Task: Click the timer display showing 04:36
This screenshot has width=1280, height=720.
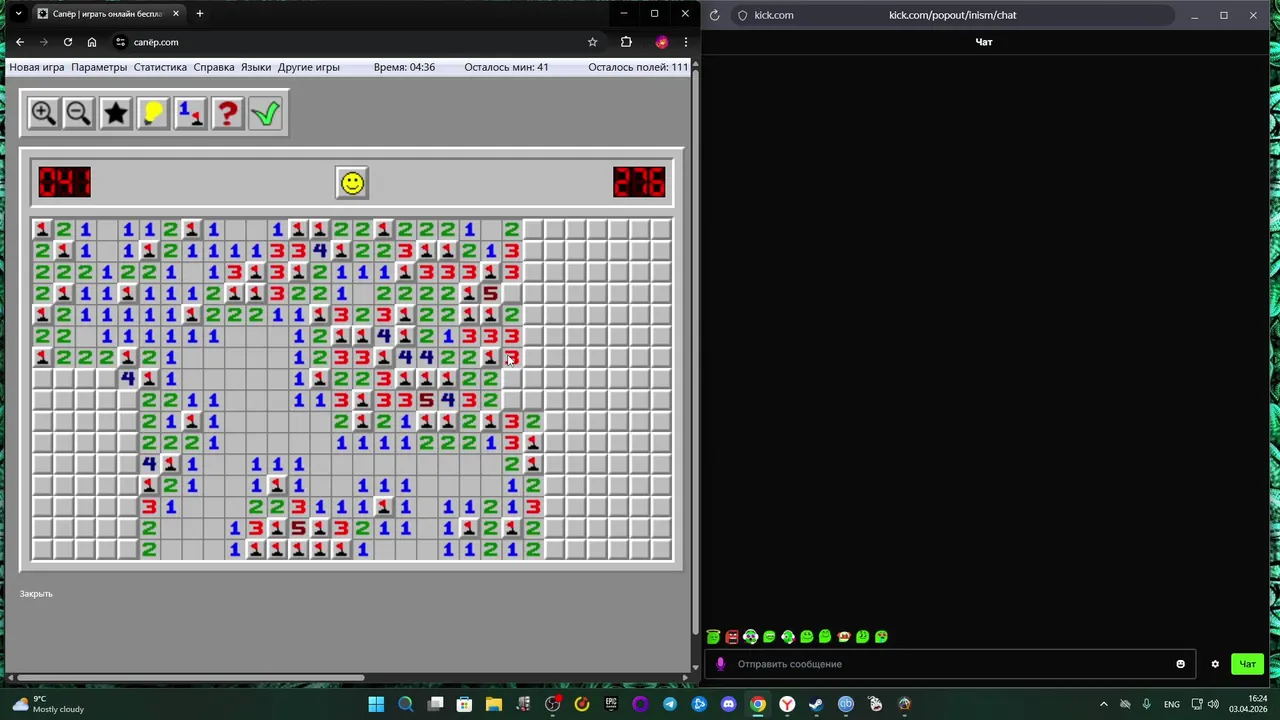Action: tap(404, 67)
